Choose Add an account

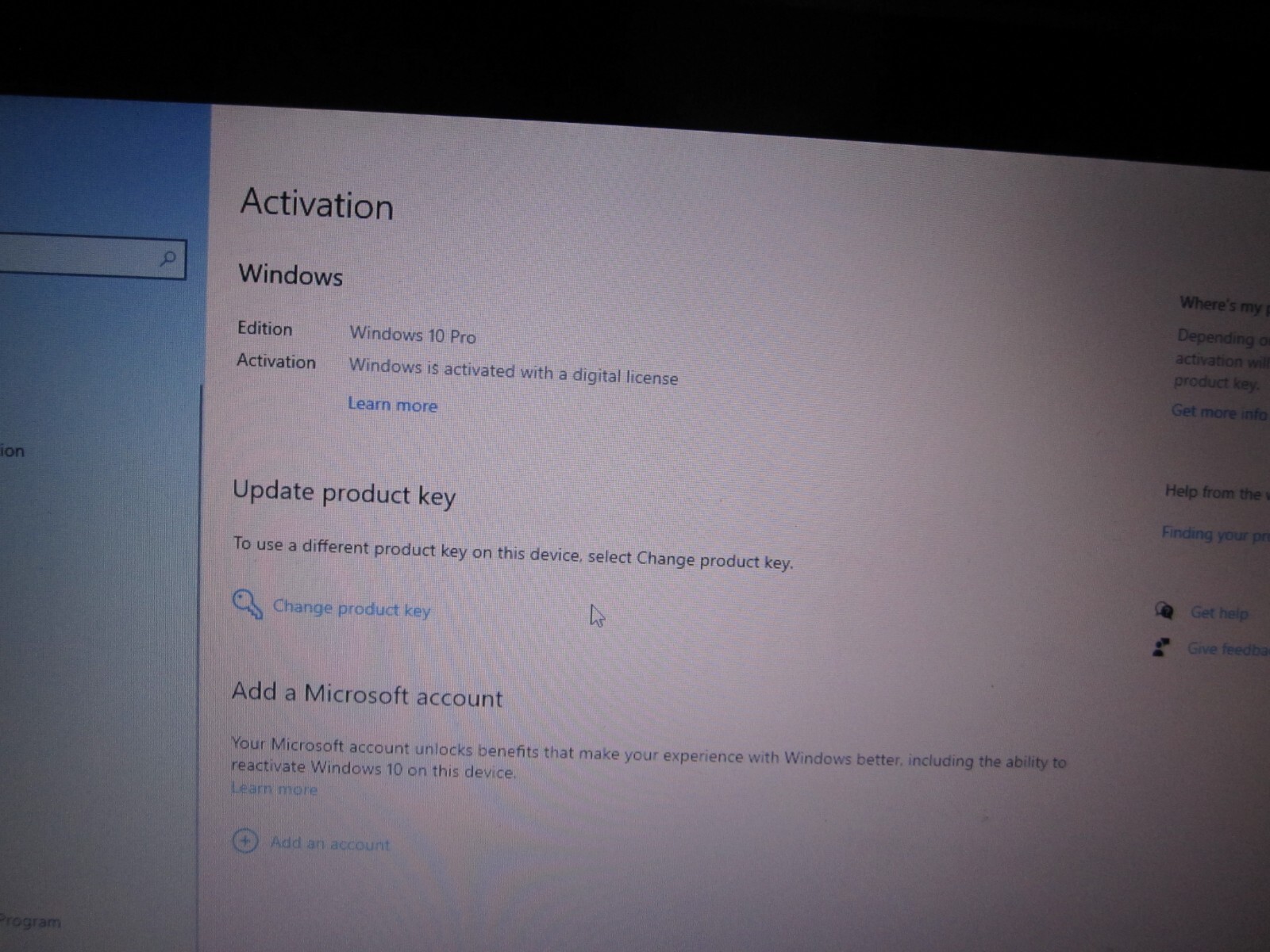pos(330,843)
